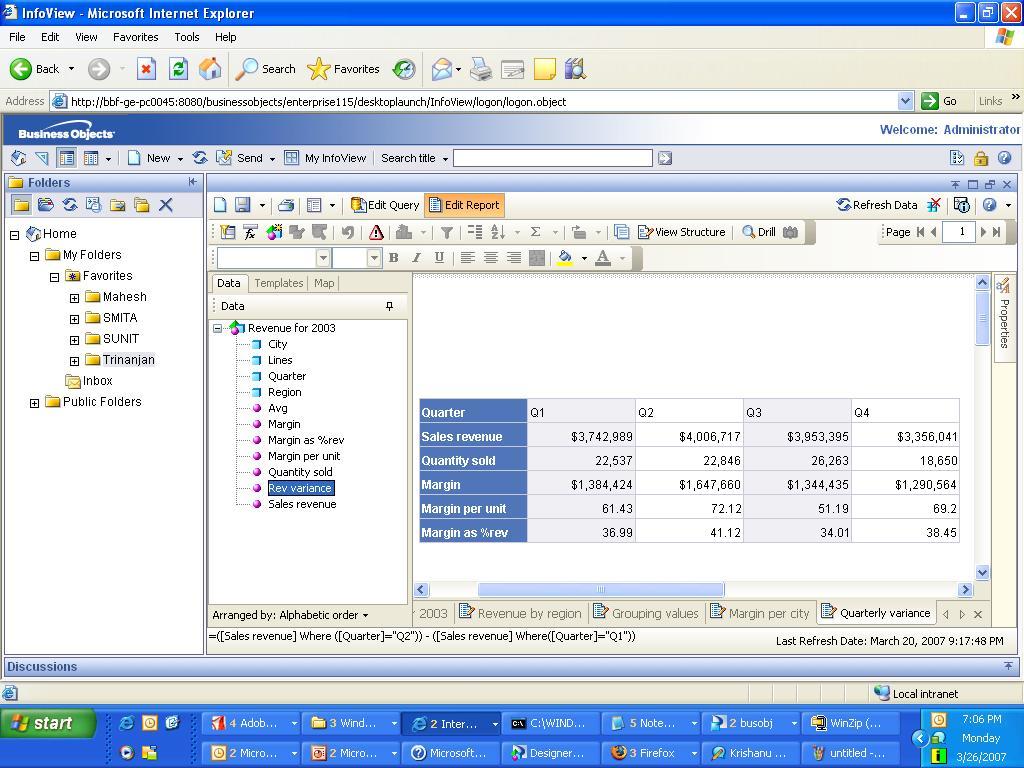Toggle underline formatting
The height and width of the screenshot is (768, 1024).
(438, 257)
